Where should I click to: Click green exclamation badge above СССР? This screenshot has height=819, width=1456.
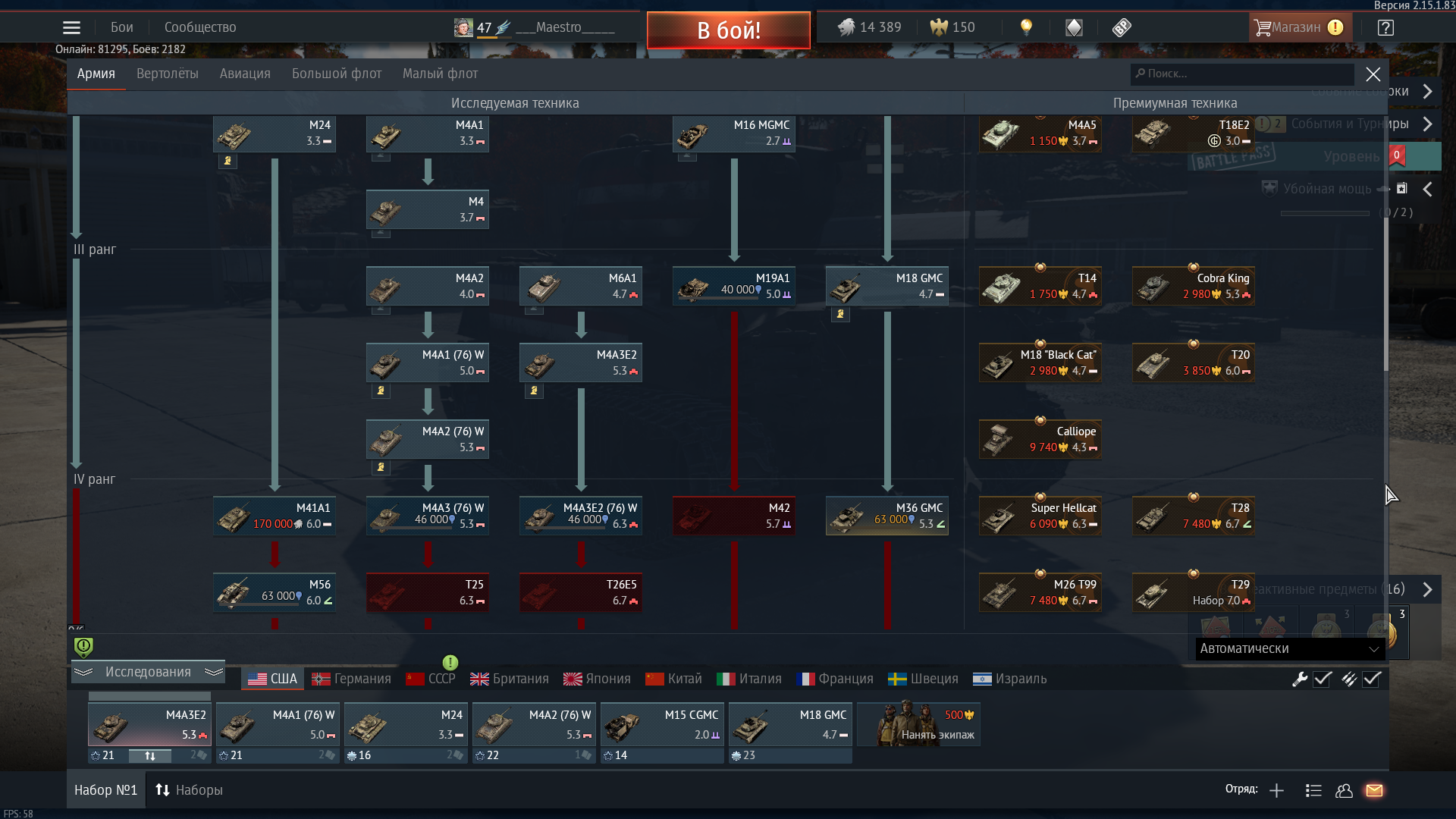pyautogui.click(x=450, y=662)
